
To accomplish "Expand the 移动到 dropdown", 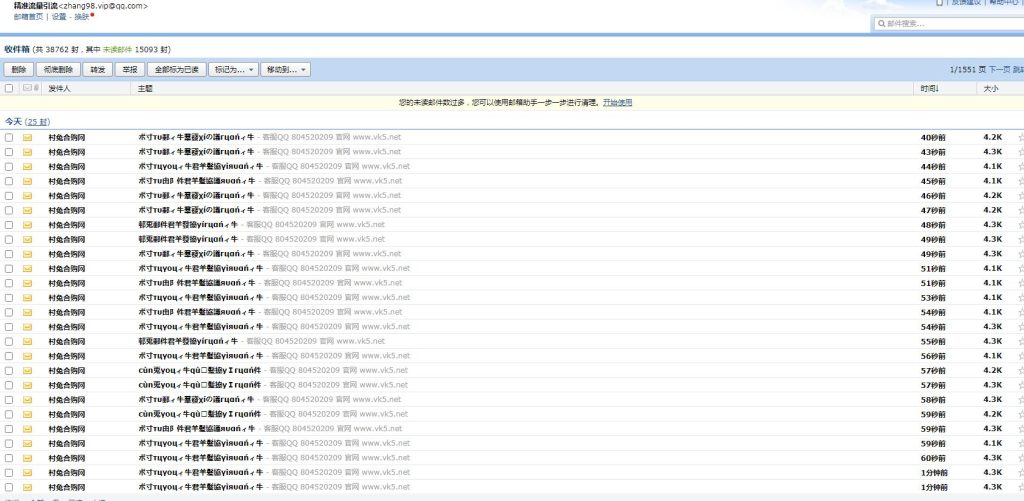I will [285, 70].
